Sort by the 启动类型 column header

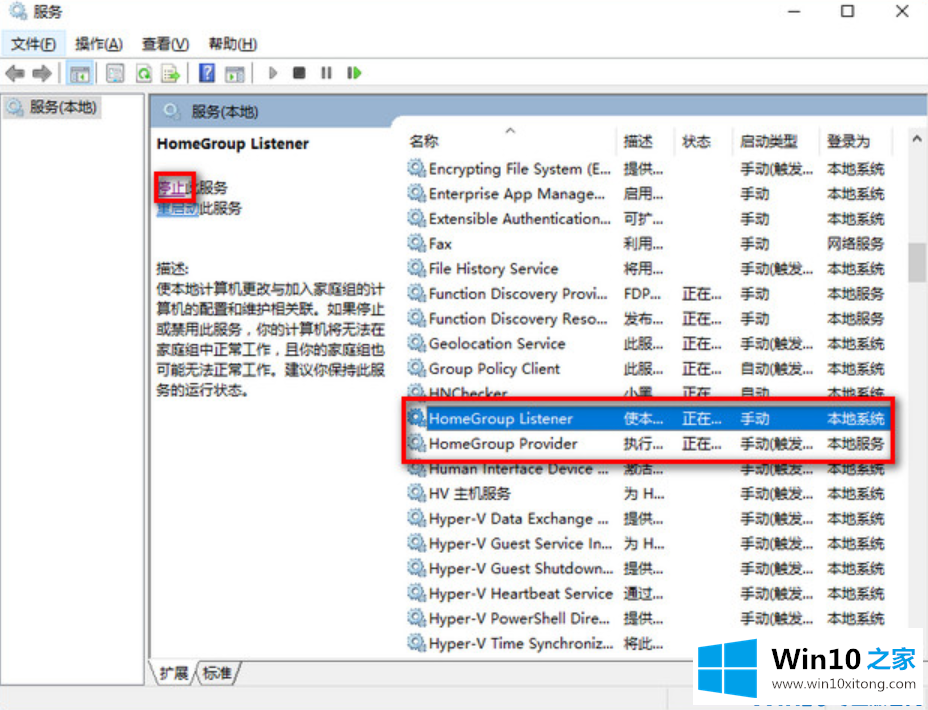[x=776, y=141]
